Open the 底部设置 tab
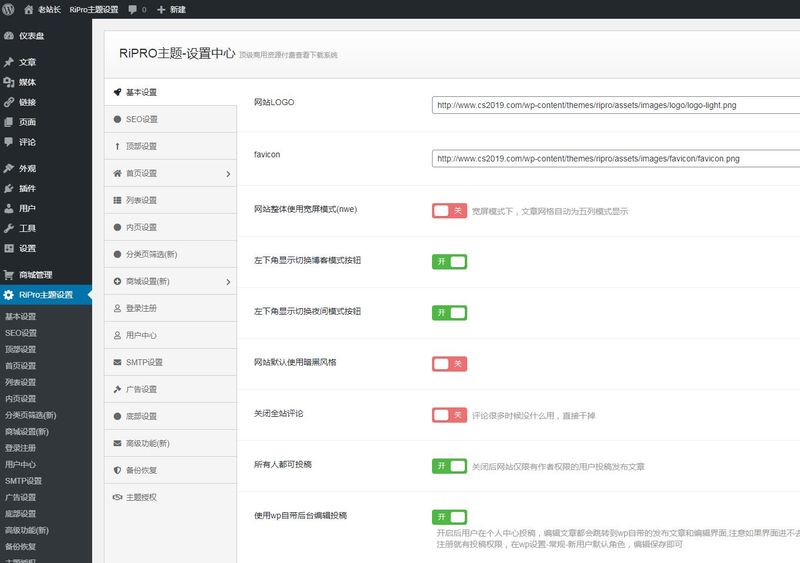 (170, 416)
